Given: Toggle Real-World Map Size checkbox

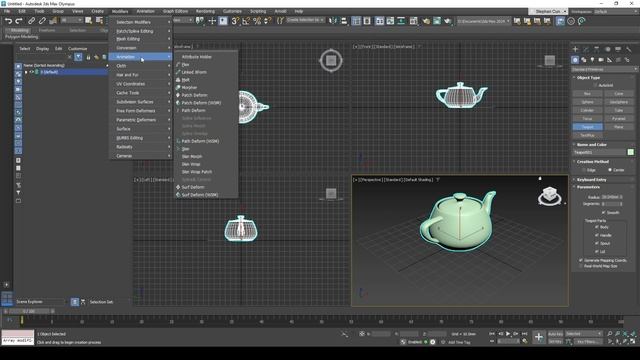Looking at the screenshot, I should pos(580,266).
